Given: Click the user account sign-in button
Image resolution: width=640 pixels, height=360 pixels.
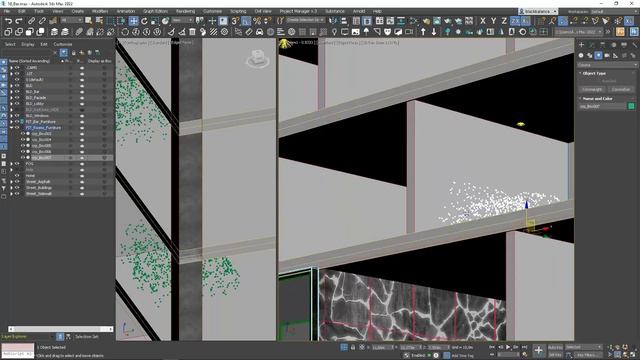Looking at the screenshot, I should coord(538,11).
